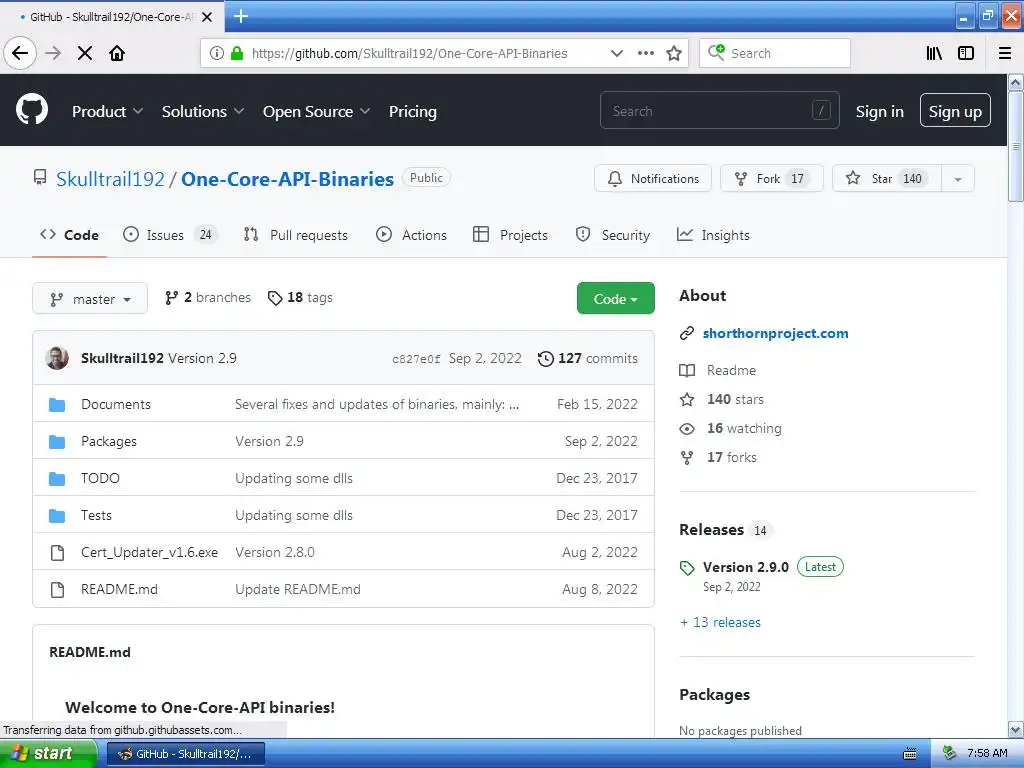The width and height of the screenshot is (1024, 768).
Task: Open the green Code dropdown button
Action: pos(615,298)
